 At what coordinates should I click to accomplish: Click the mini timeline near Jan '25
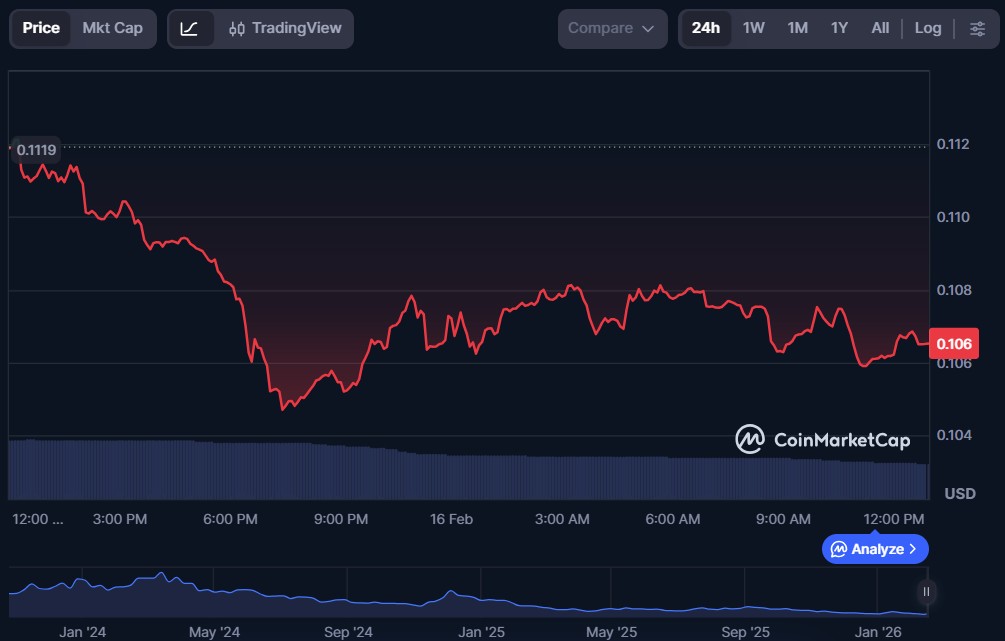481,597
